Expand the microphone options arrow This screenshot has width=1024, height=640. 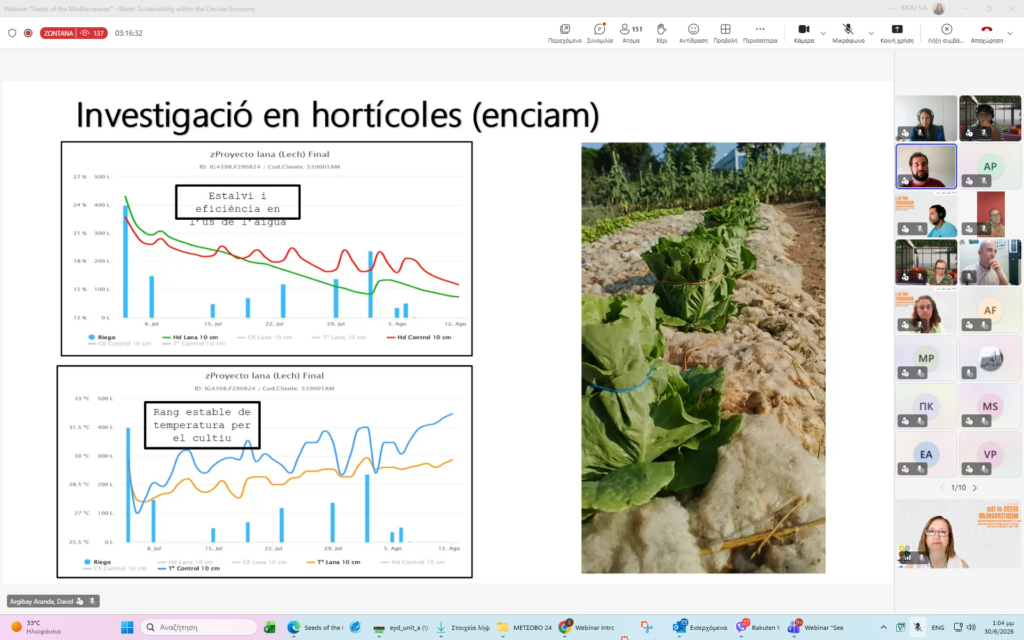coord(871,33)
